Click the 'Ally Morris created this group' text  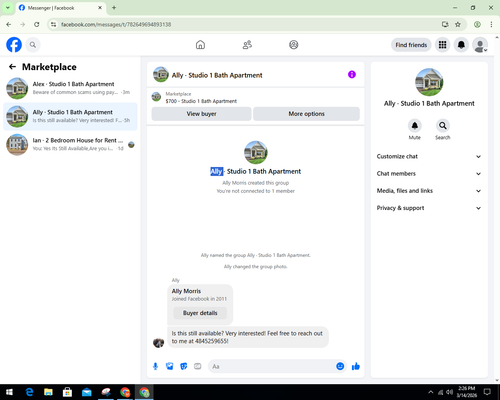pos(256,183)
